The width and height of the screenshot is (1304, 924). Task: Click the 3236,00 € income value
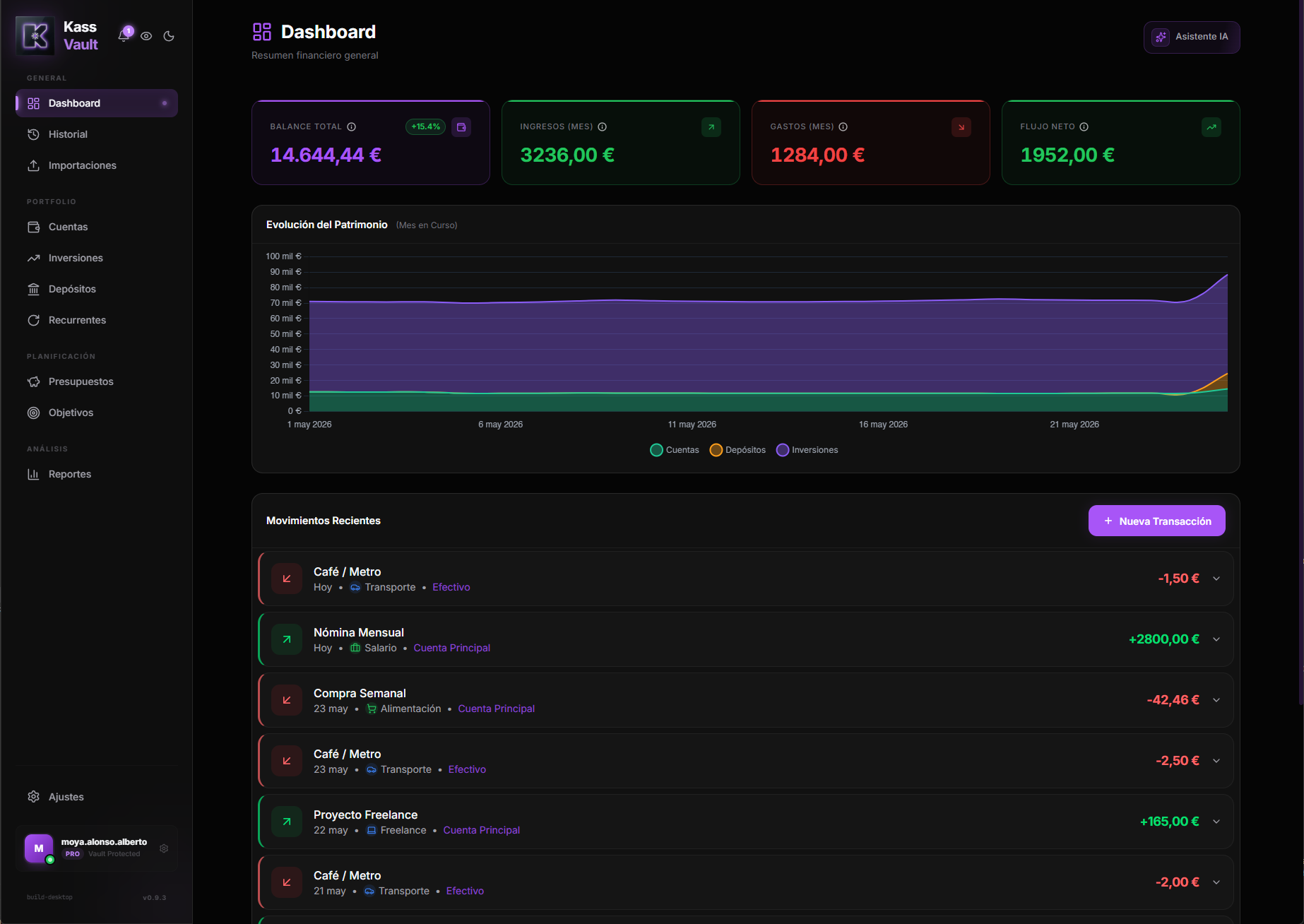[567, 155]
